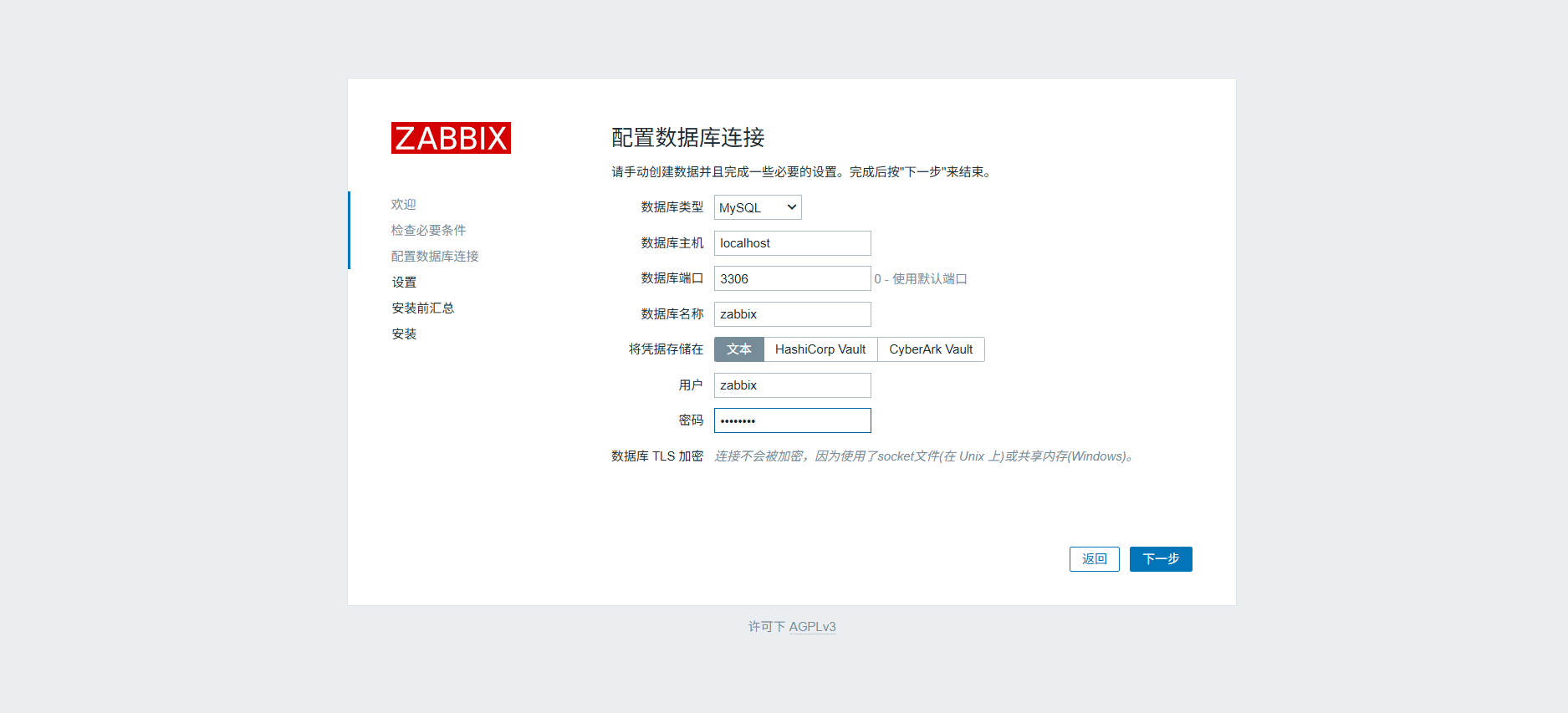1568x713 pixels.
Task: Select HashiCorp Vault credential storage
Action: point(820,349)
